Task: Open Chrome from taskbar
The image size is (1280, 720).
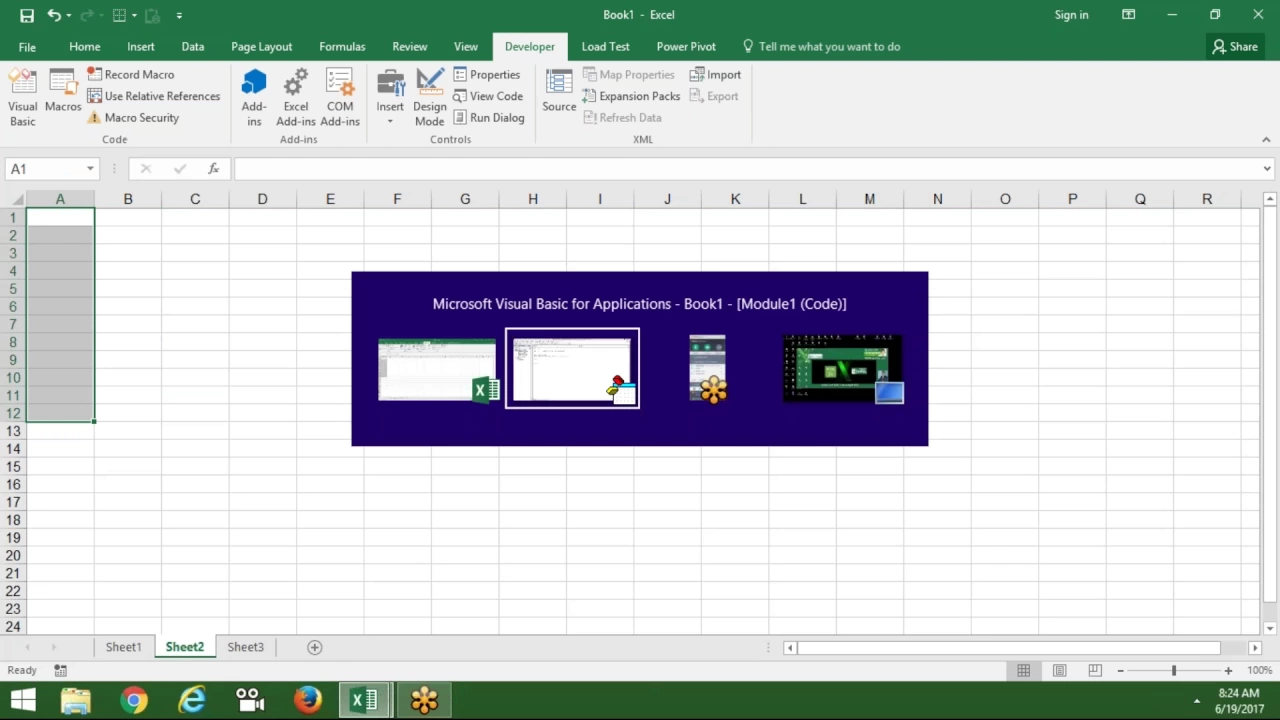Action: (x=134, y=700)
